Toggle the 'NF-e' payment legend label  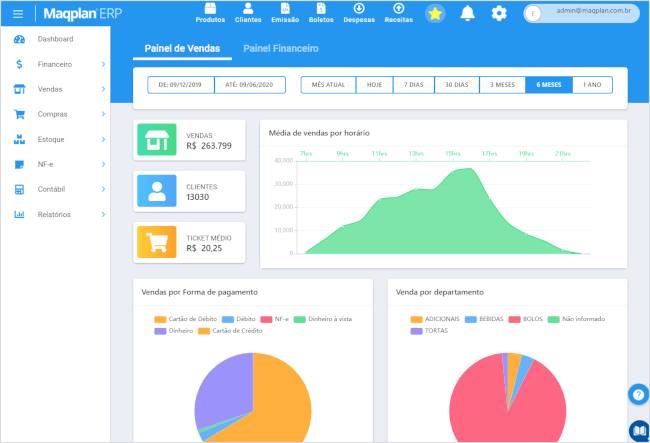(281, 319)
